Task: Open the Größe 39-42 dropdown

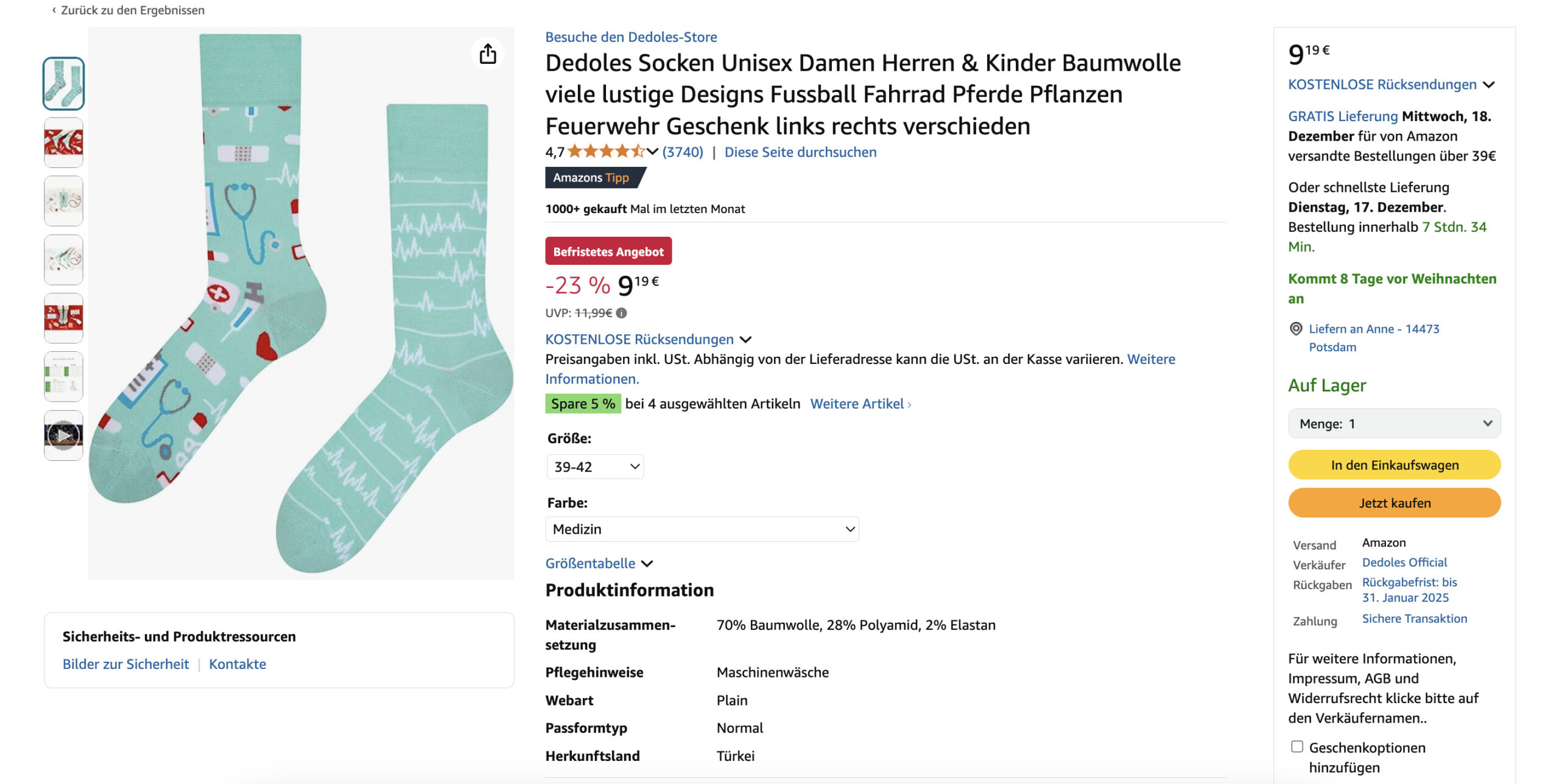Action: (x=595, y=467)
